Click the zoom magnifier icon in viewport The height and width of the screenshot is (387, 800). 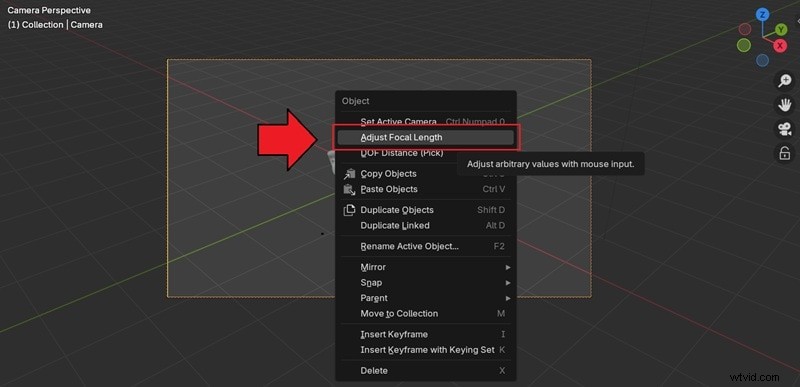784,81
